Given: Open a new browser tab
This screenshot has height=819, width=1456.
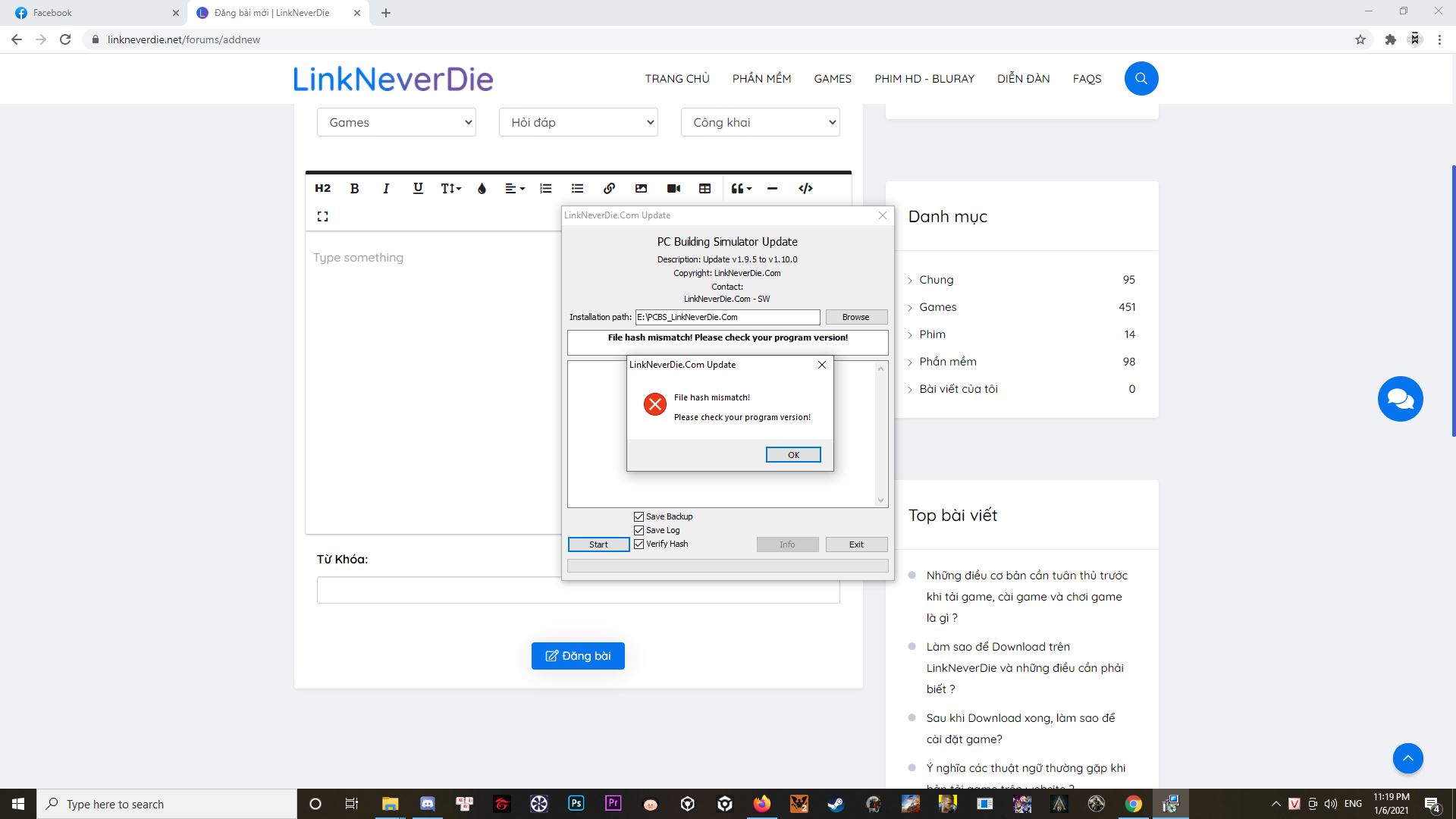Looking at the screenshot, I should 386,13.
